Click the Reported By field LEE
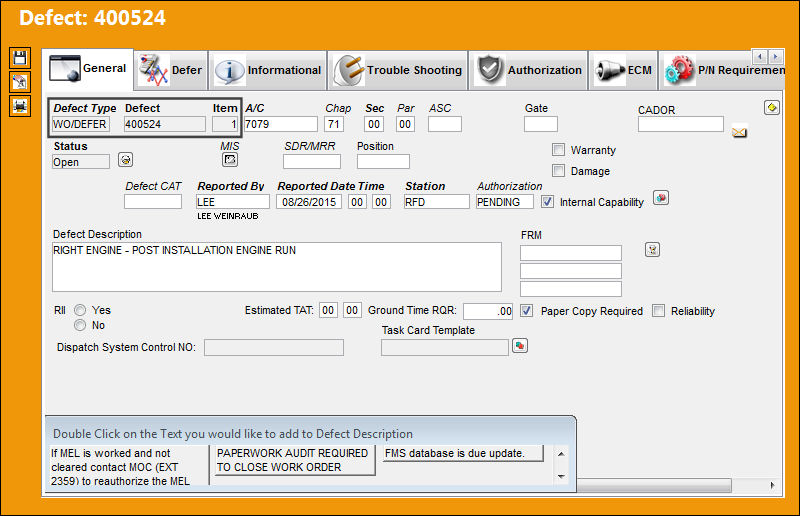Screen dimensions: 800x516 tap(233, 202)
